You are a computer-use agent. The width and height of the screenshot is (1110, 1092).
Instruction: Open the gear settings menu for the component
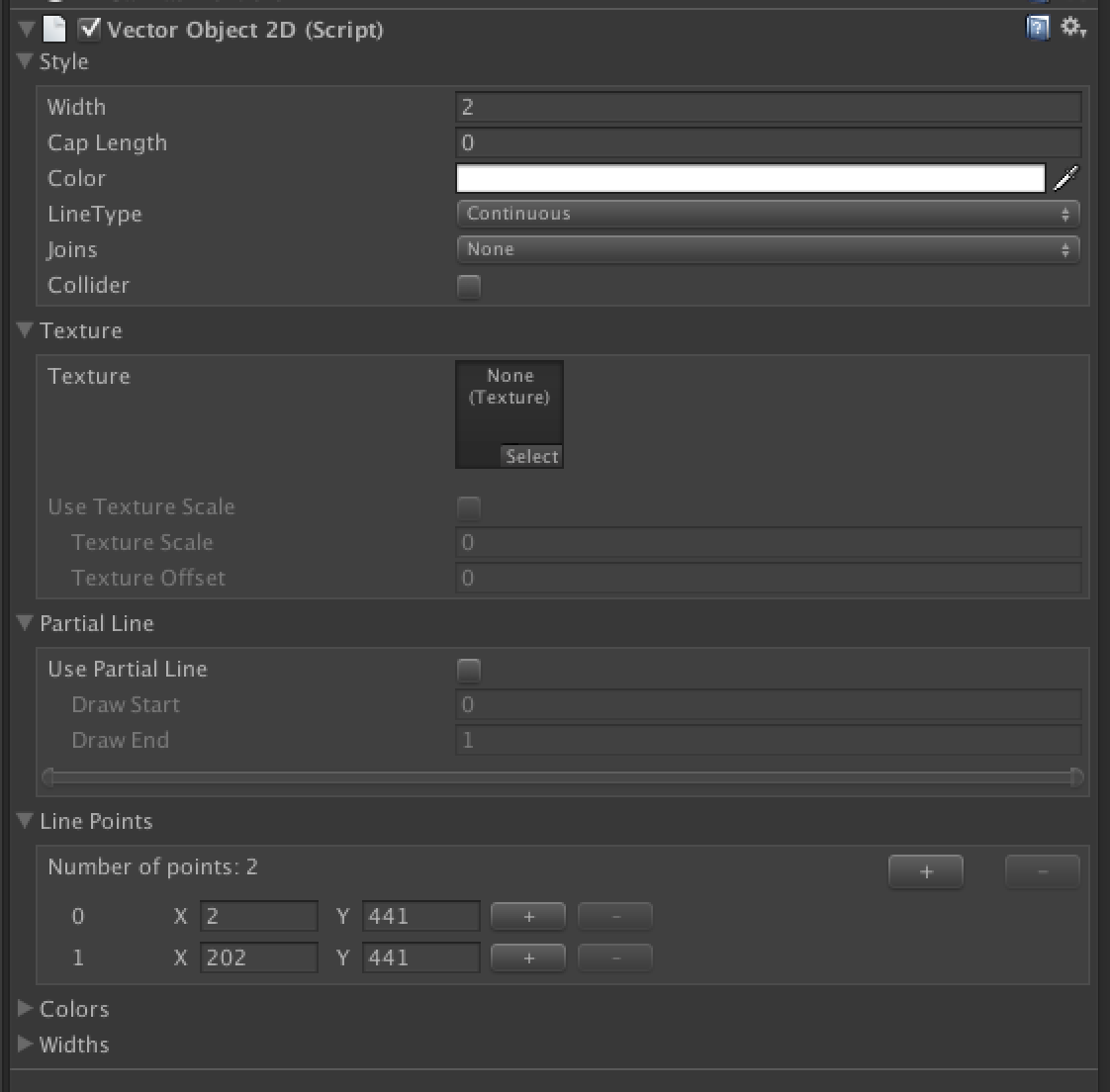[x=1071, y=29]
